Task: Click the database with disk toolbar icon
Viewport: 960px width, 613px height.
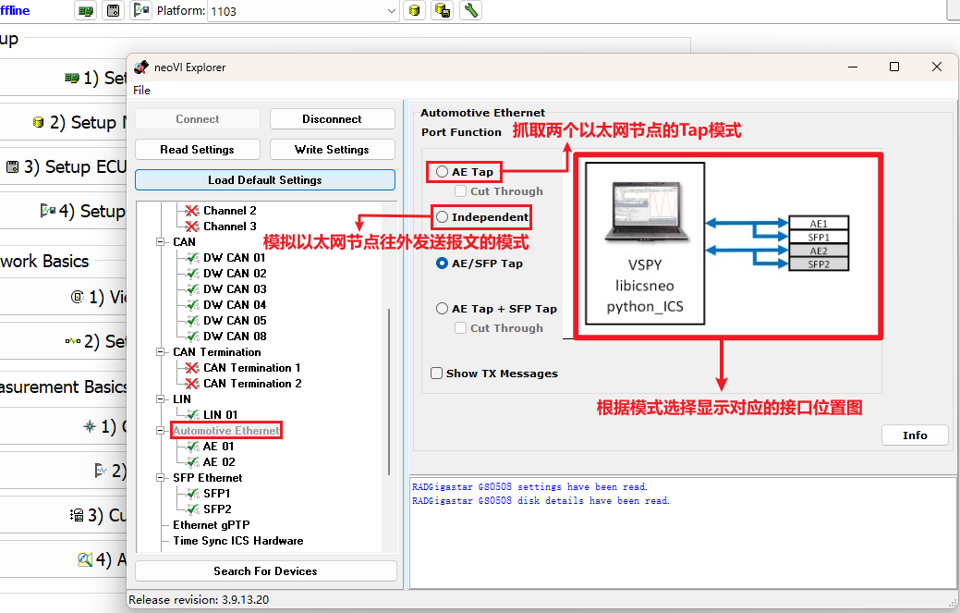Action: [x=441, y=11]
